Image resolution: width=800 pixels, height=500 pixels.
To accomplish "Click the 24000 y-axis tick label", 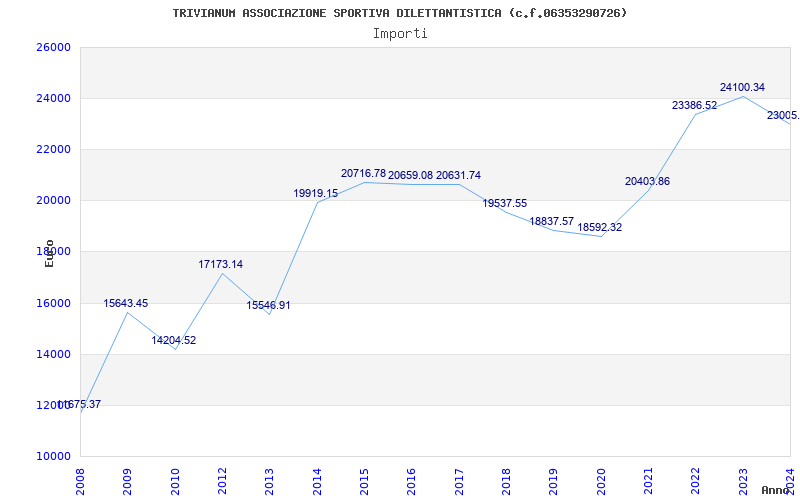I will coord(53,98).
